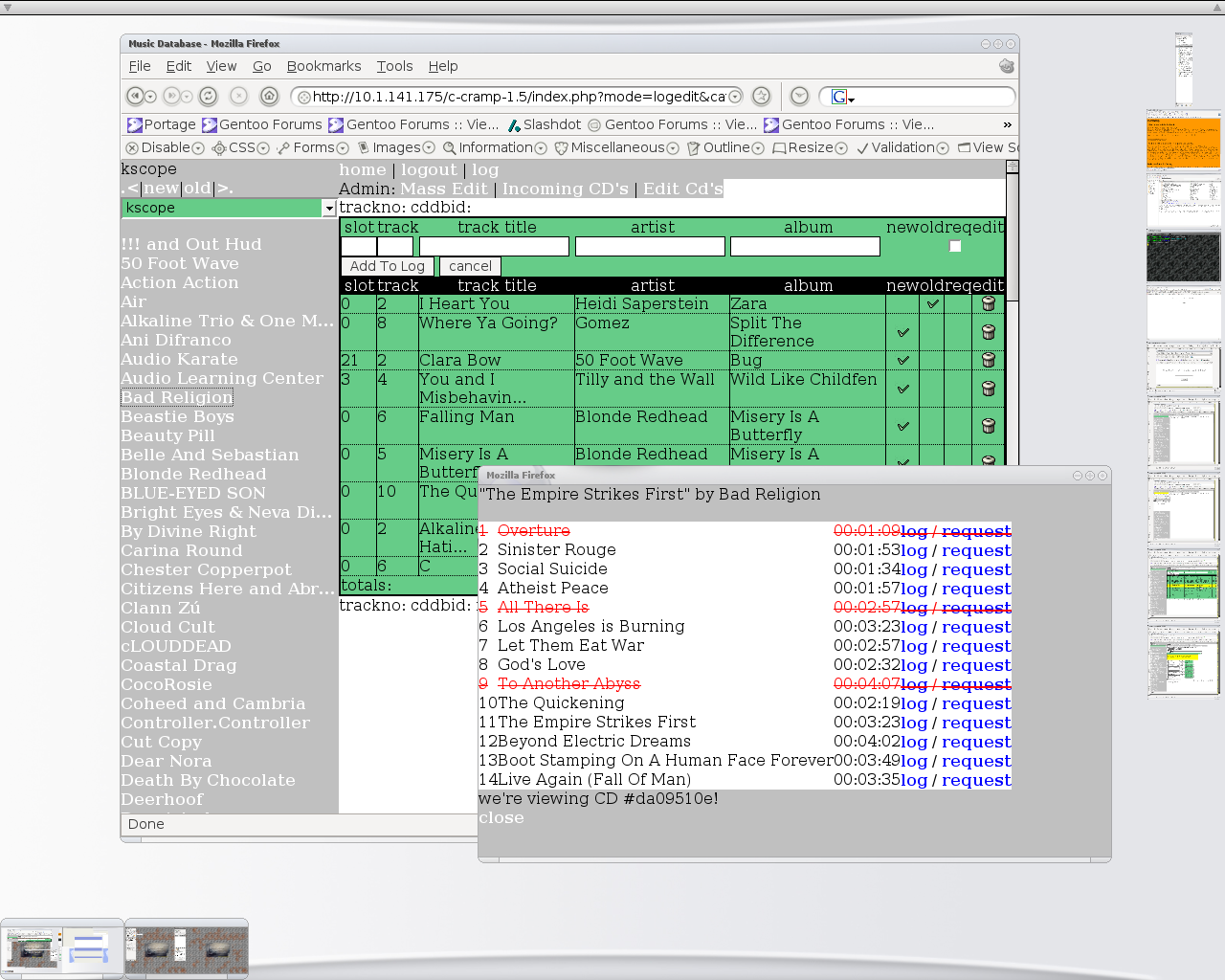This screenshot has height=980, width=1225.
Task: Click request link for 'Sinister Rouge'
Action: tap(976, 550)
